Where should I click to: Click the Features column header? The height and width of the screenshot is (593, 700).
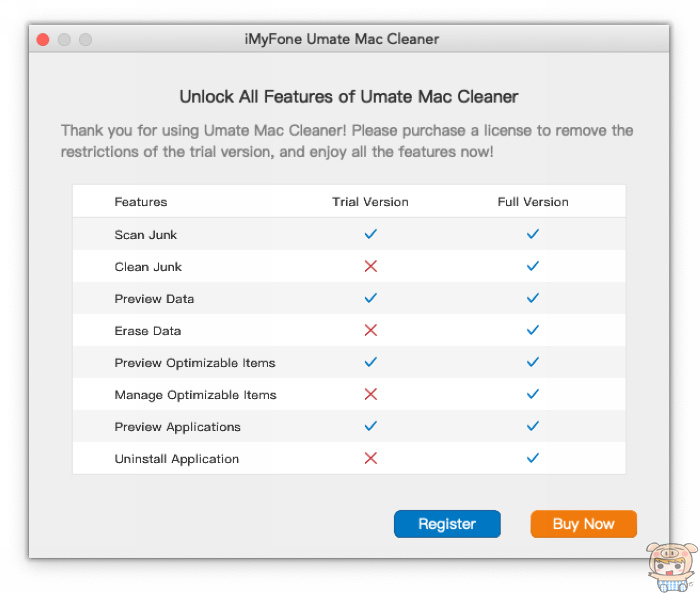pos(141,202)
